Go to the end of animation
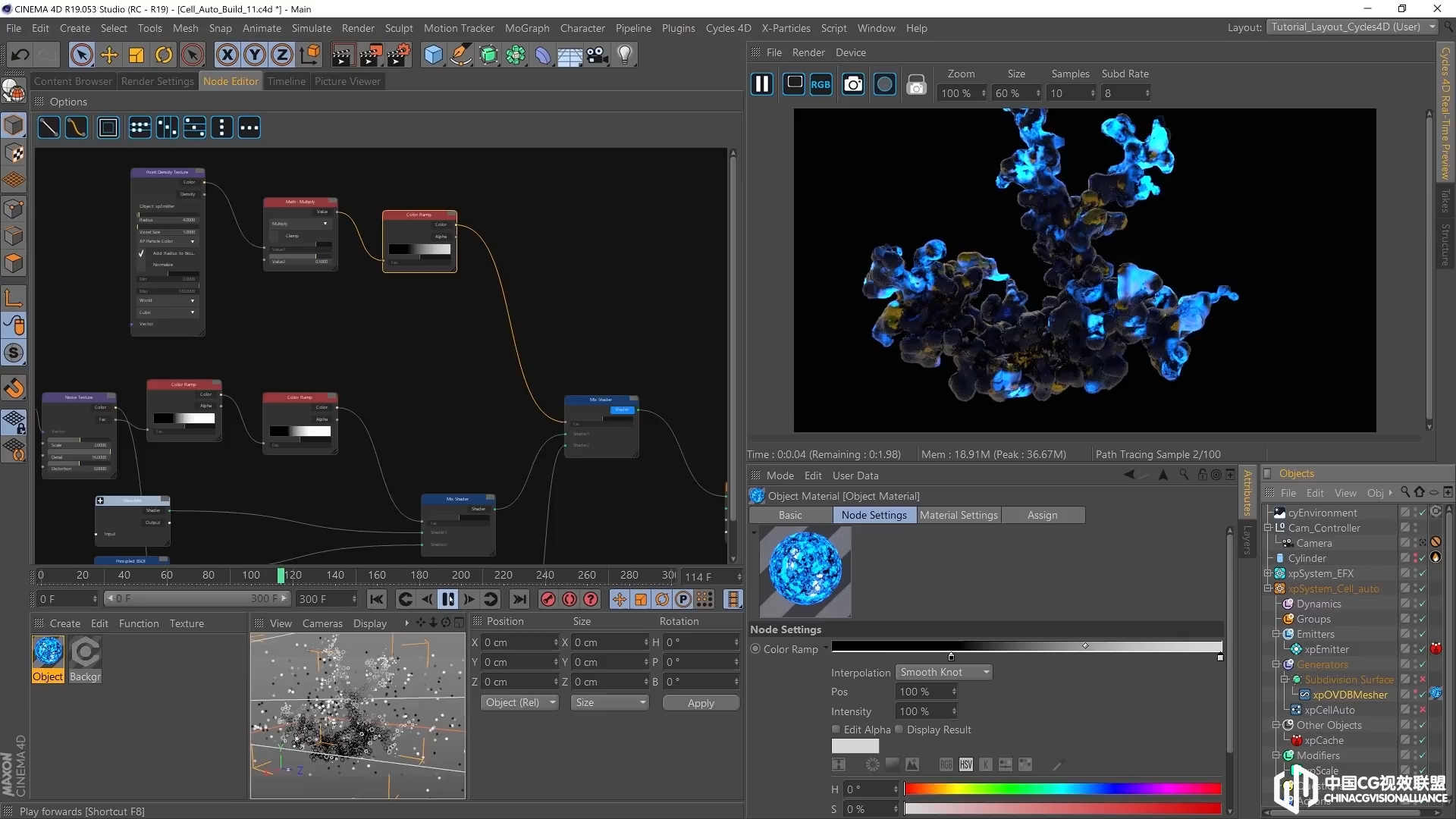 click(x=519, y=599)
